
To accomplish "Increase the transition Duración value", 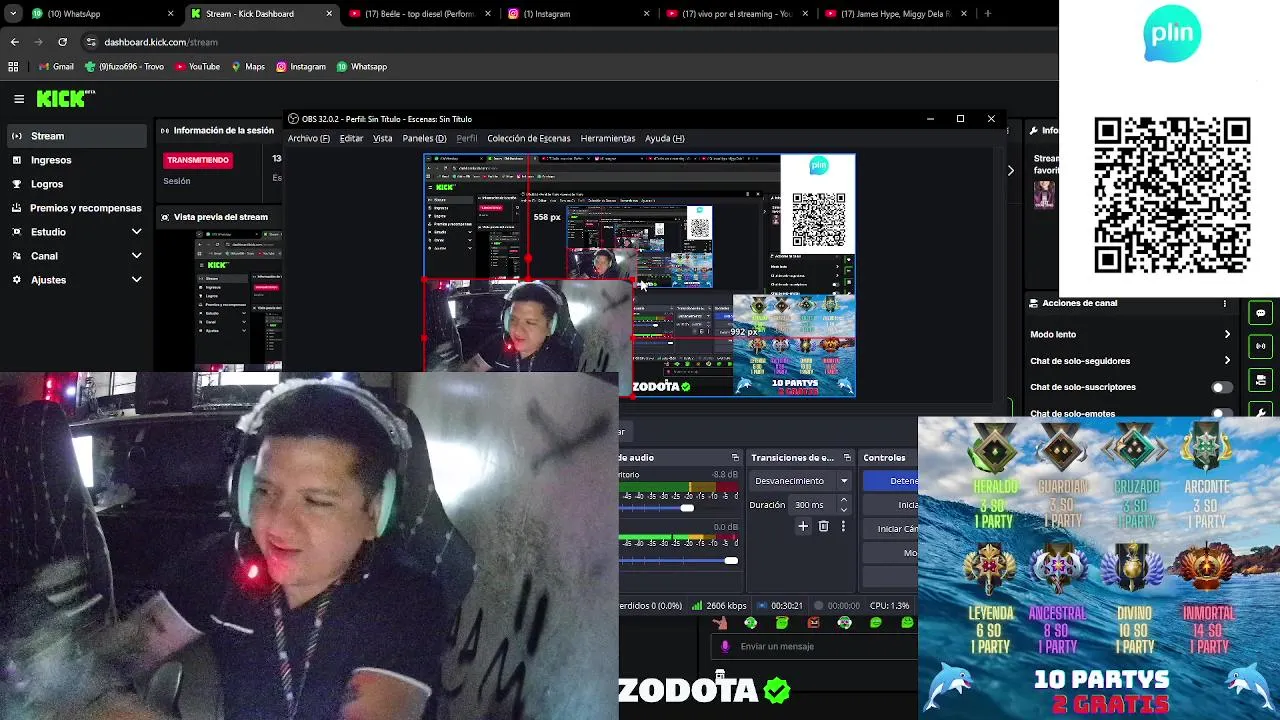I will click(x=843, y=500).
